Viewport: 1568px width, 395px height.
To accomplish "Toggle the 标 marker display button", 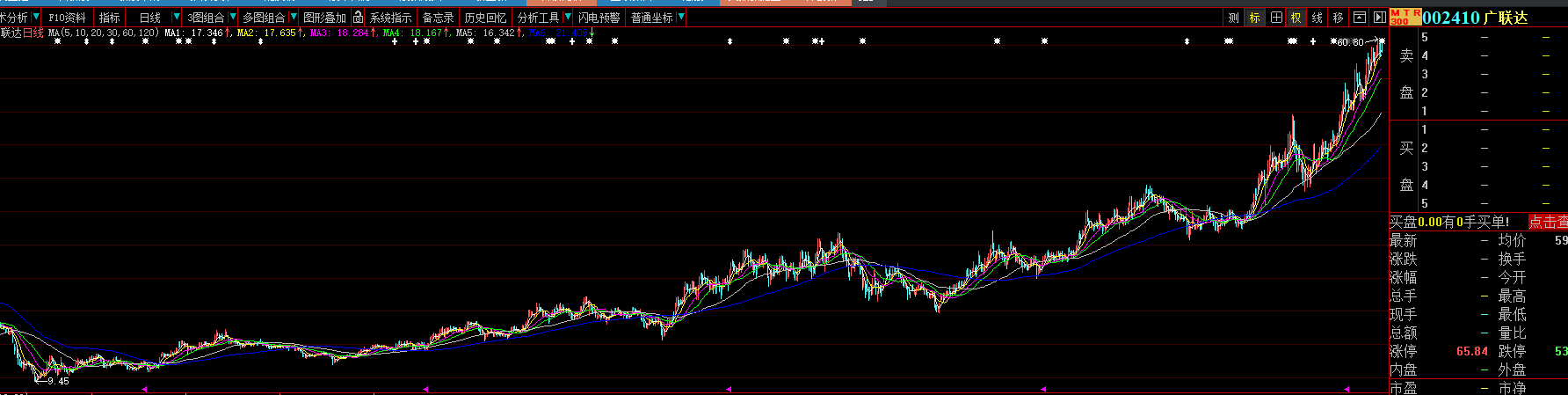I will pyautogui.click(x=1254, y=18).
